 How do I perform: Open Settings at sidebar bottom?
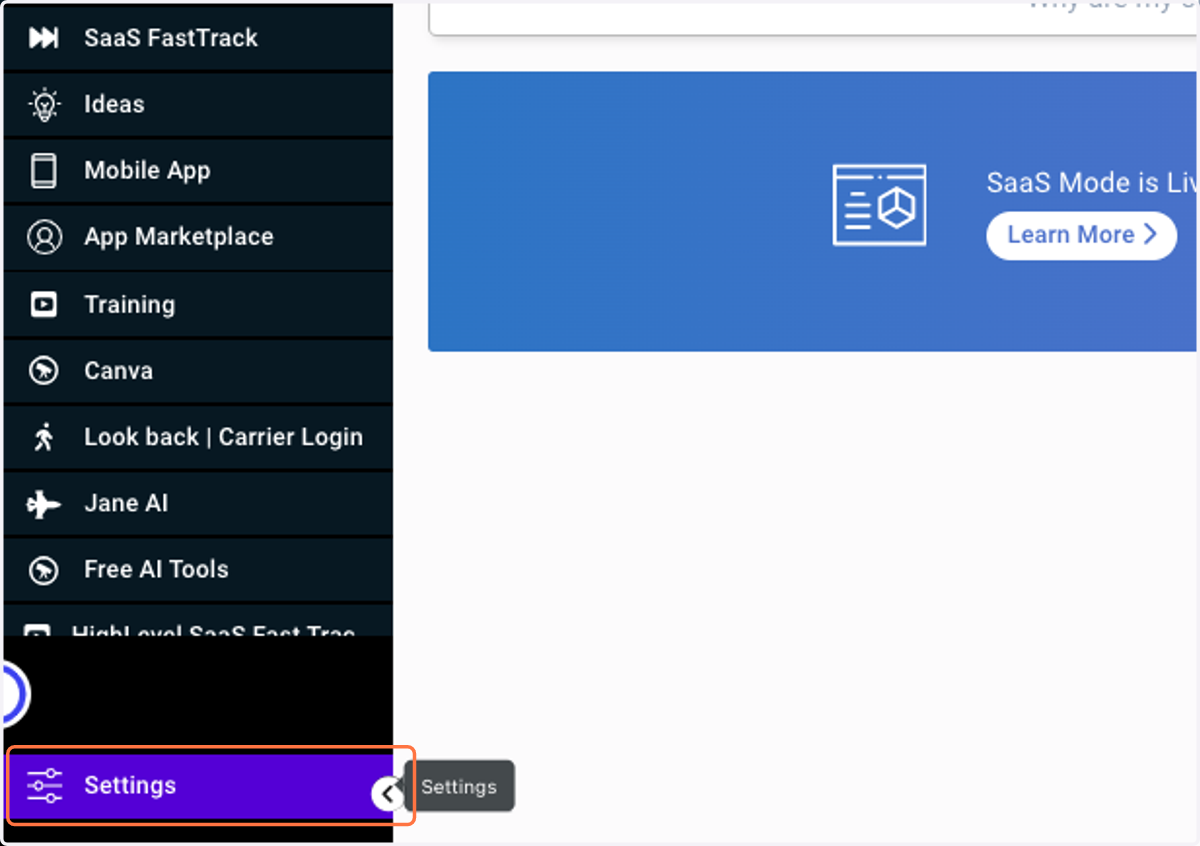[x=200, y=786]
